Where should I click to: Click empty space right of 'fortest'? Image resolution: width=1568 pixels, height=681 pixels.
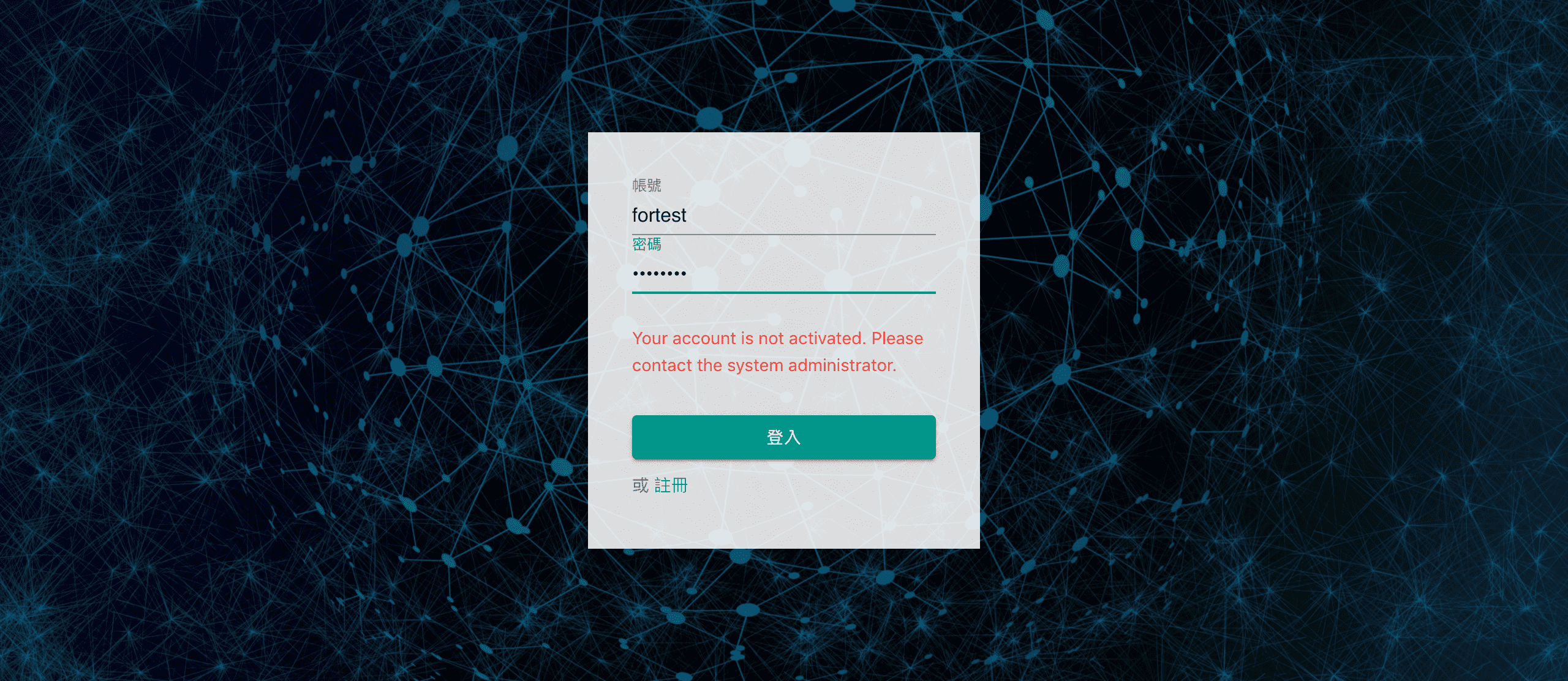(x=815, y=216)
